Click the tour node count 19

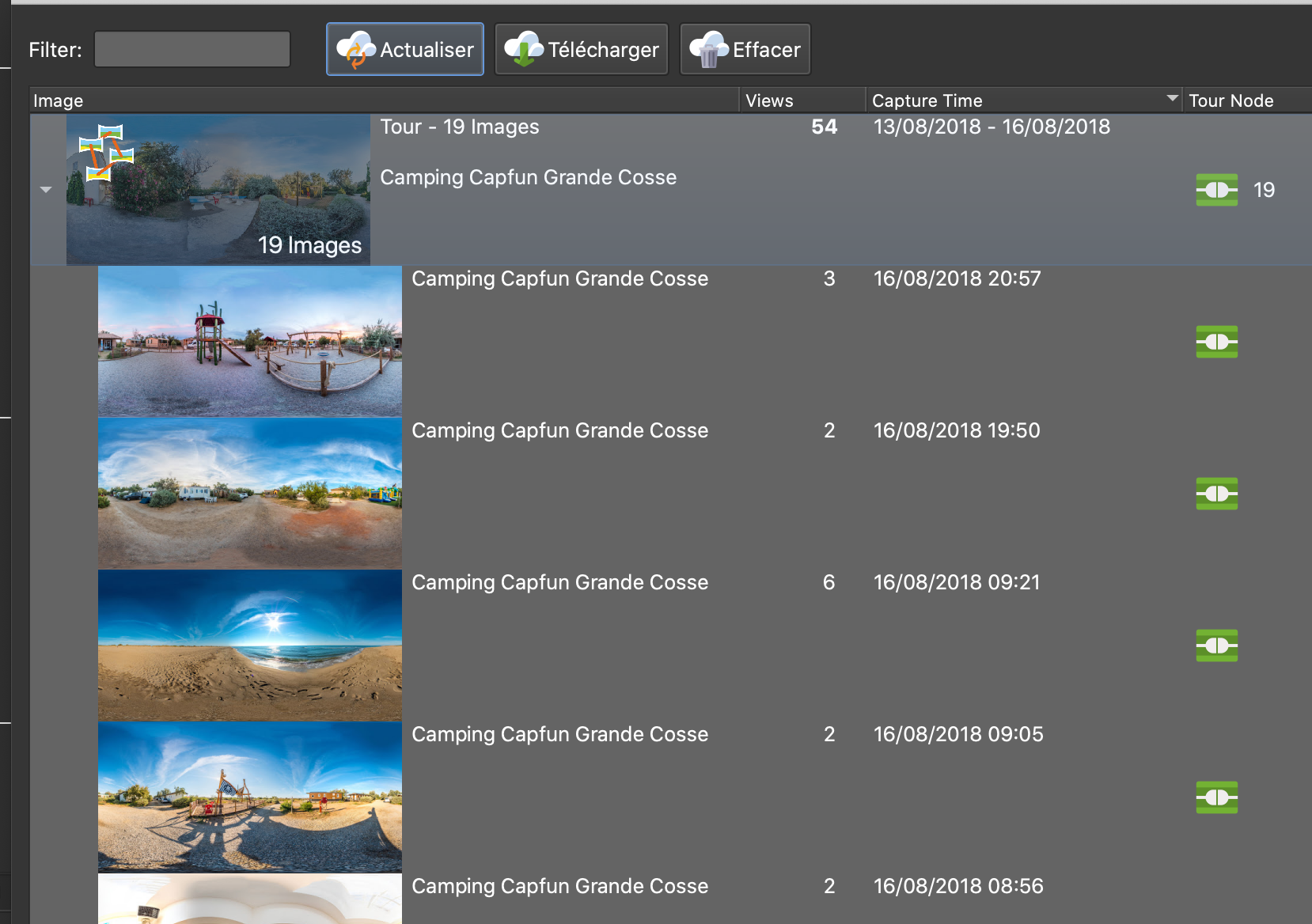click(1264, 190)
